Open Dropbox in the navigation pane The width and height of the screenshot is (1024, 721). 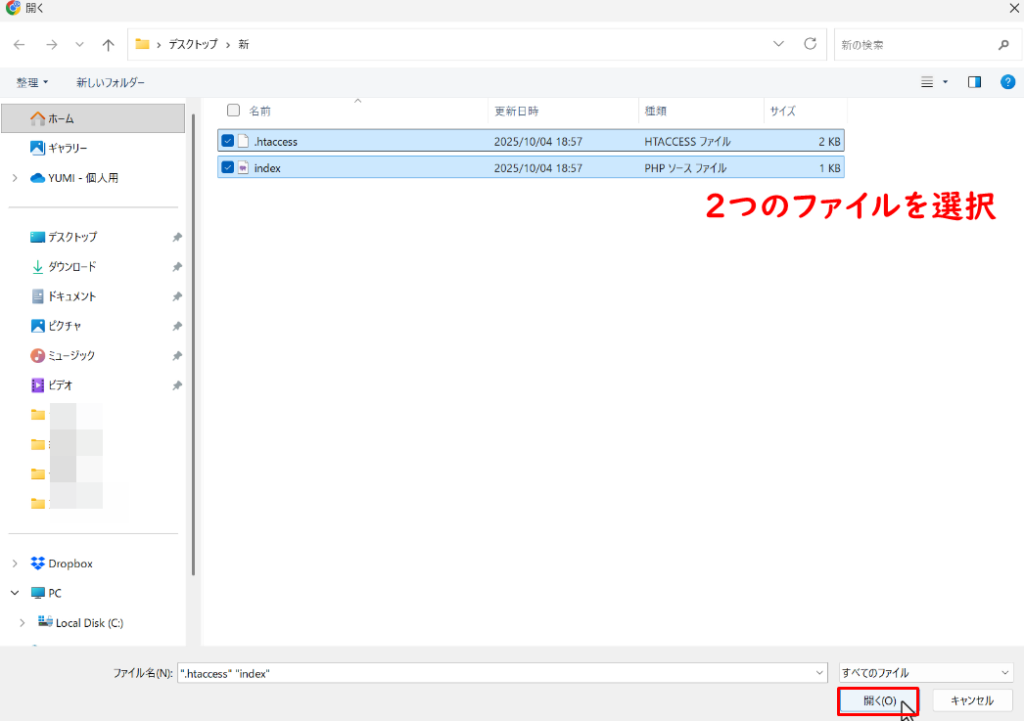pyautogui.click(x=70, y=563)
